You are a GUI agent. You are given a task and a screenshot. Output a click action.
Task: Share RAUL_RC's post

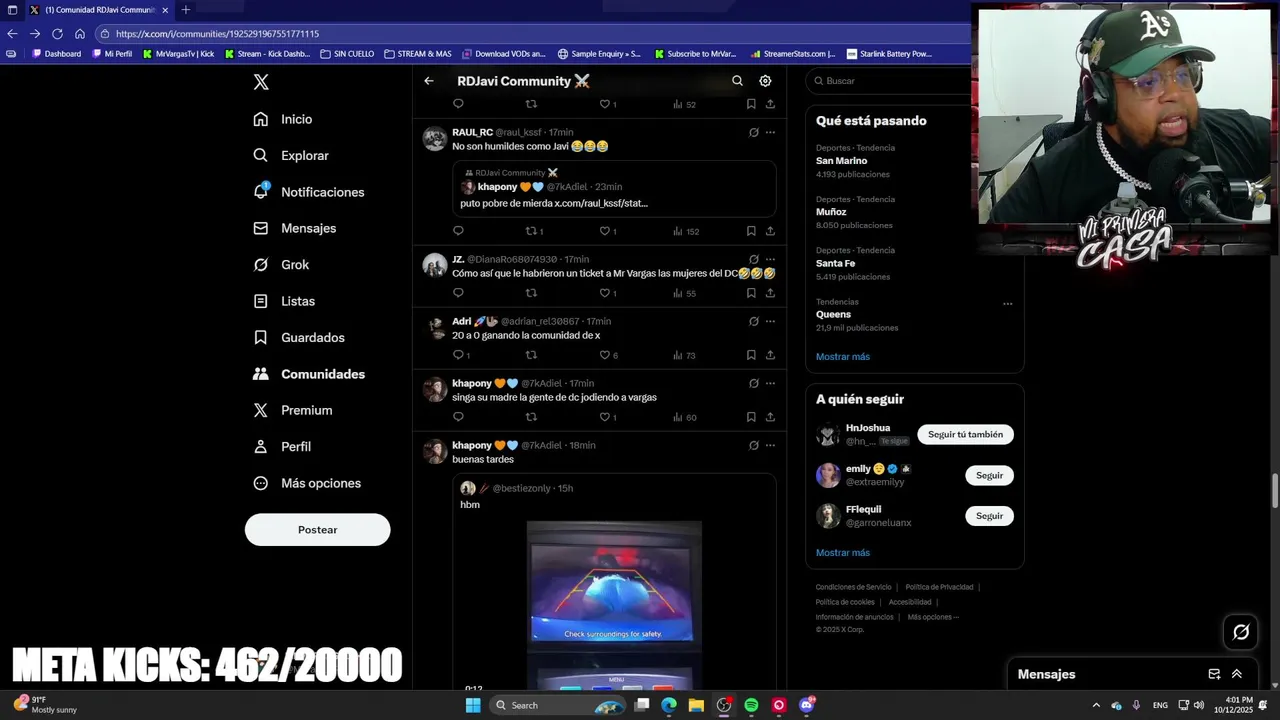(x=770, y=231)
